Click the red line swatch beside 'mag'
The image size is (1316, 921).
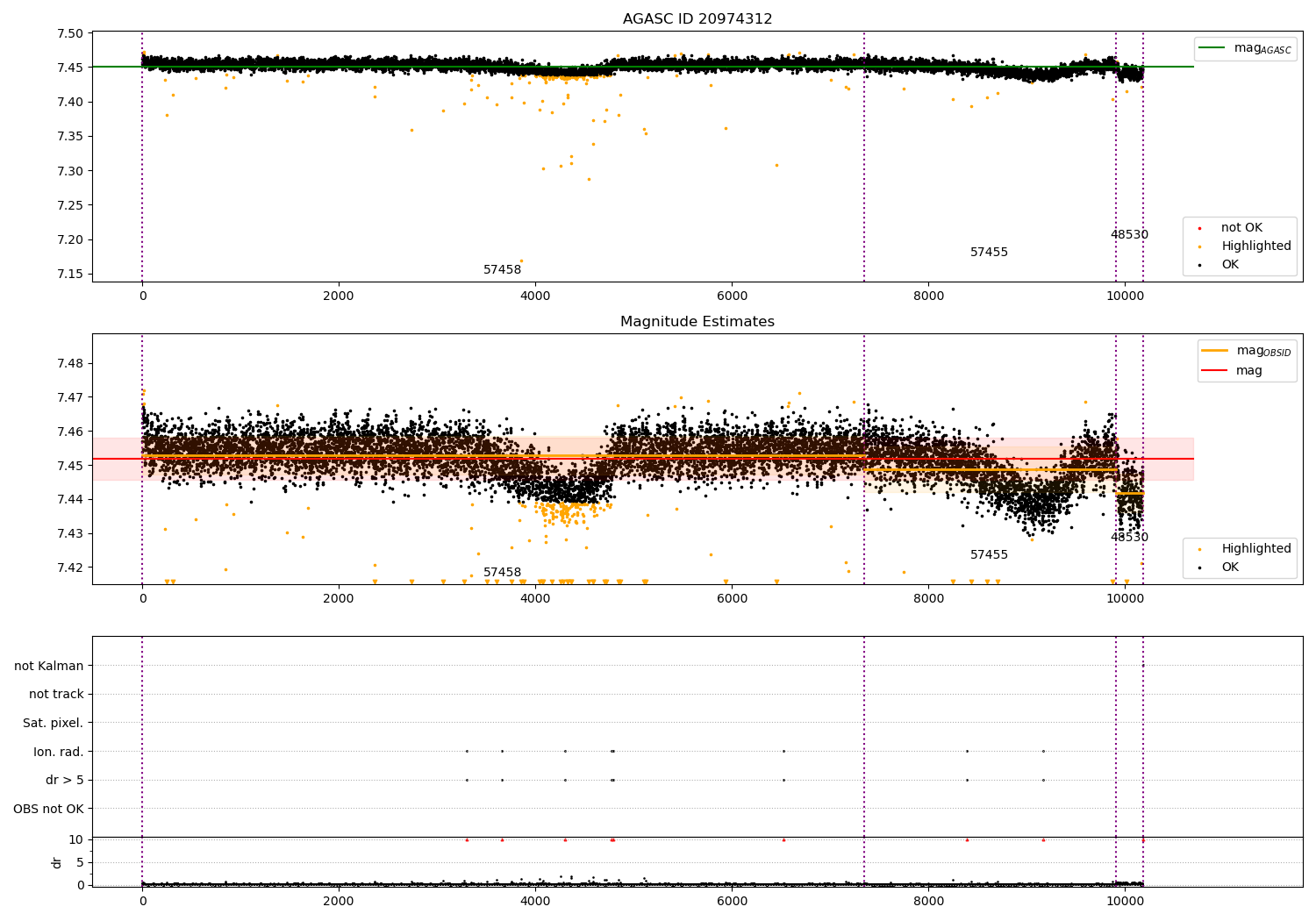1216,371
